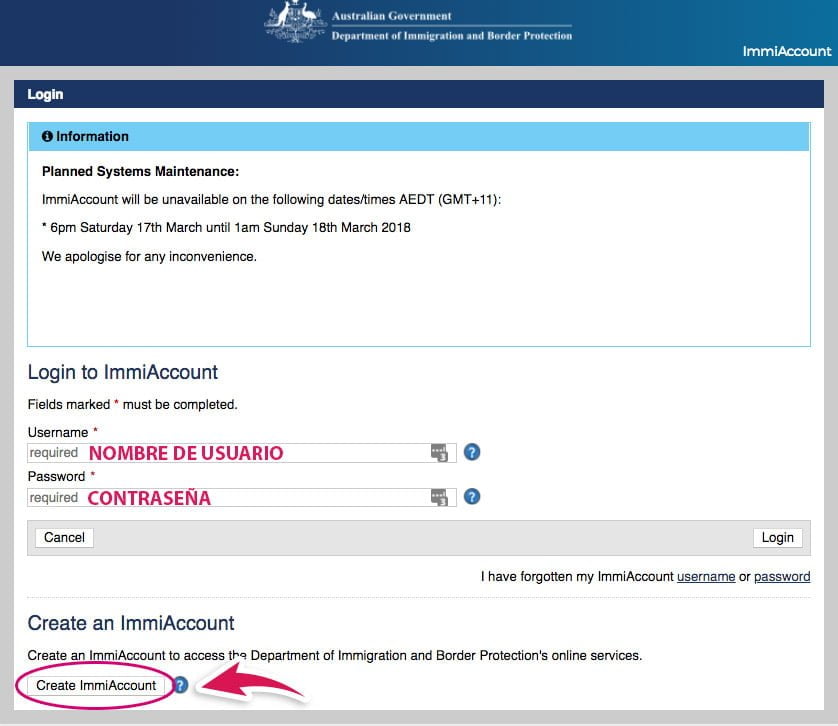
Task: Click the 'Create an ImmiAccount' heading
Action: (131, 623)
